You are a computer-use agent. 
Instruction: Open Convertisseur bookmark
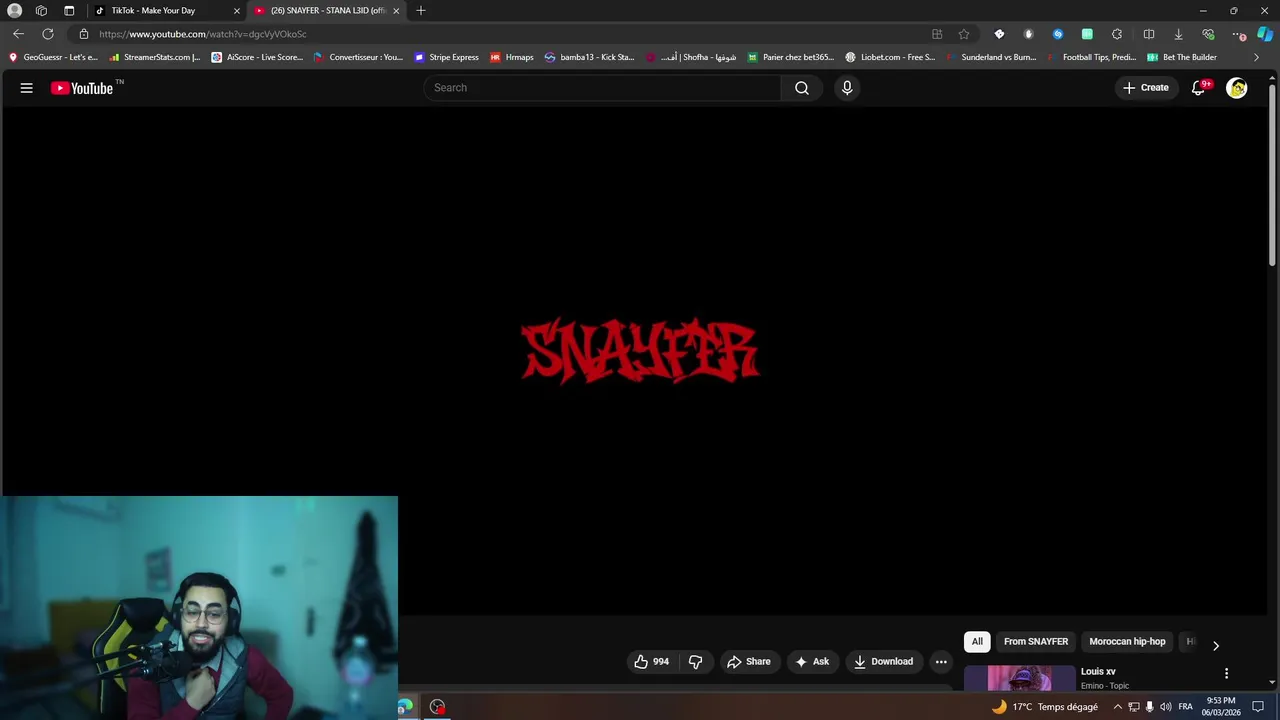tap(358, 57)
